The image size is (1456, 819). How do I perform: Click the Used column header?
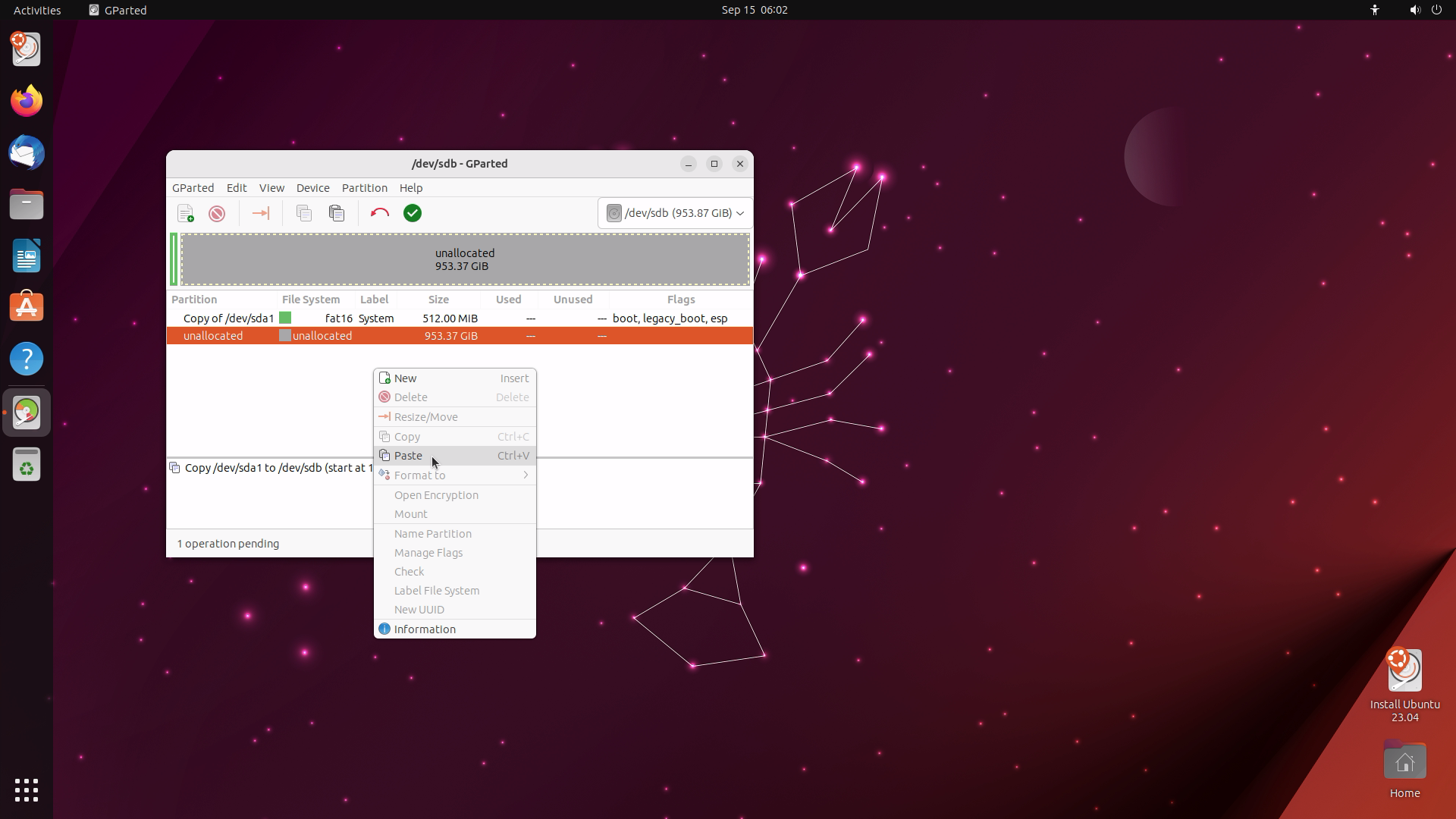[509, 300]
